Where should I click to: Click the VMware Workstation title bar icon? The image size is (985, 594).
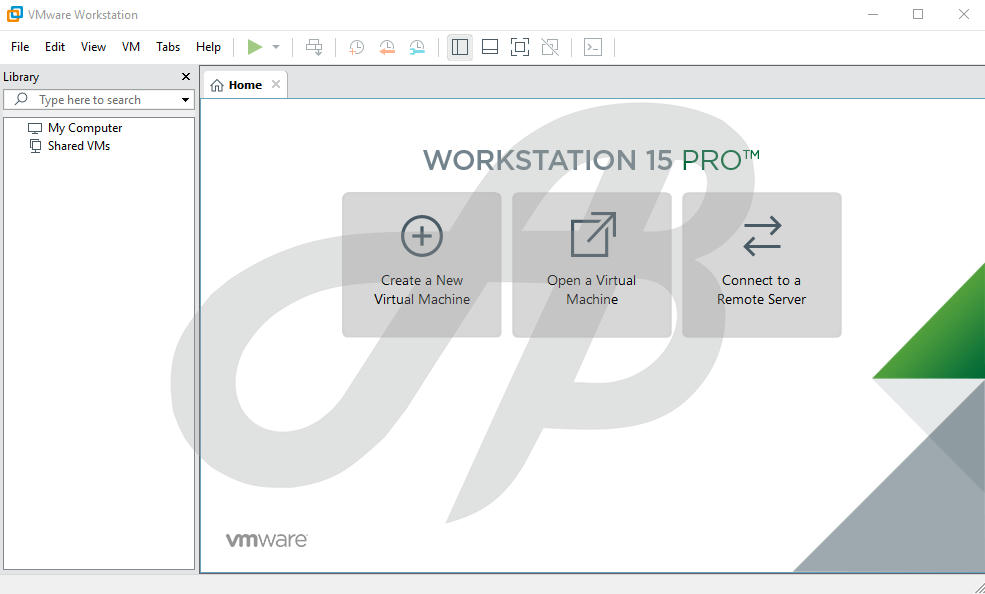pos(14,14)
